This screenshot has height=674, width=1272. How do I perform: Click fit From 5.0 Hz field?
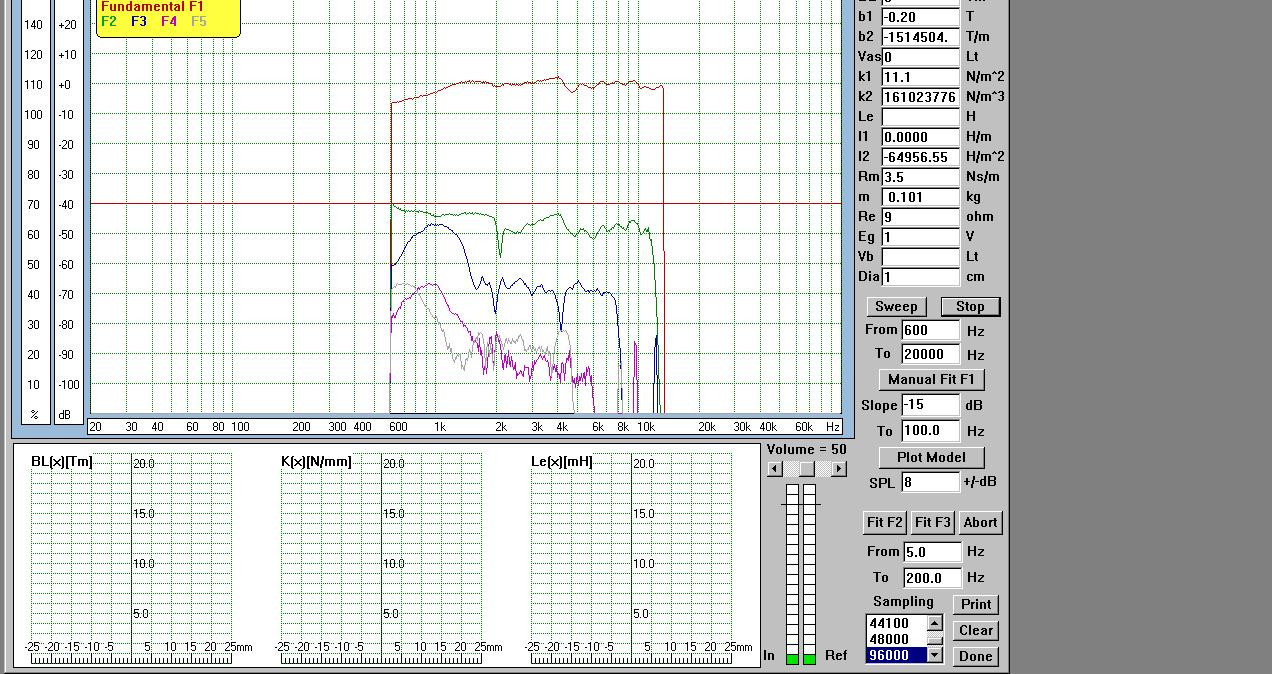tap(933, 552)
